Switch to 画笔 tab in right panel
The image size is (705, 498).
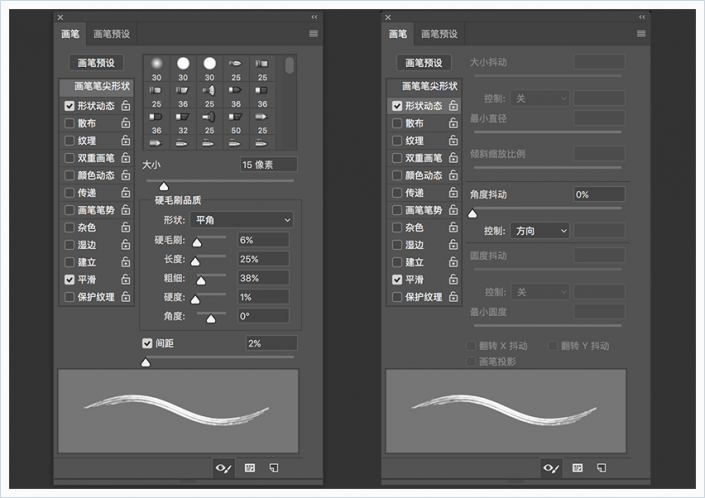(x=398, y=34)
